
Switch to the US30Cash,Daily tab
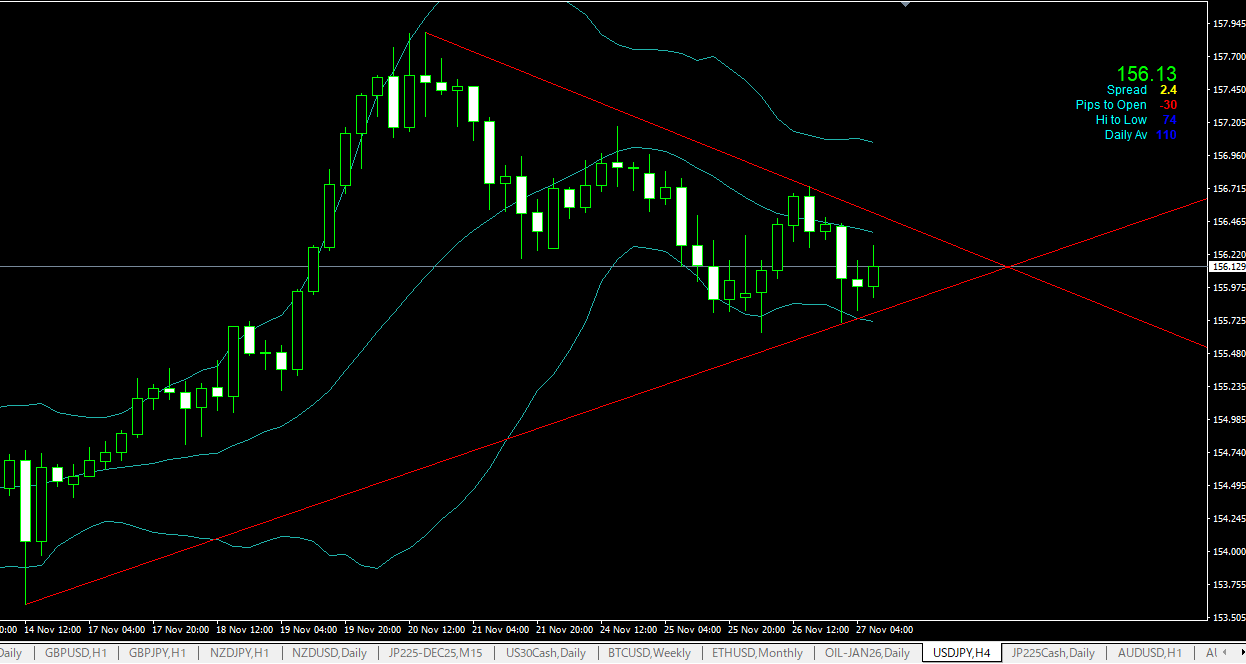click(546, 653)
